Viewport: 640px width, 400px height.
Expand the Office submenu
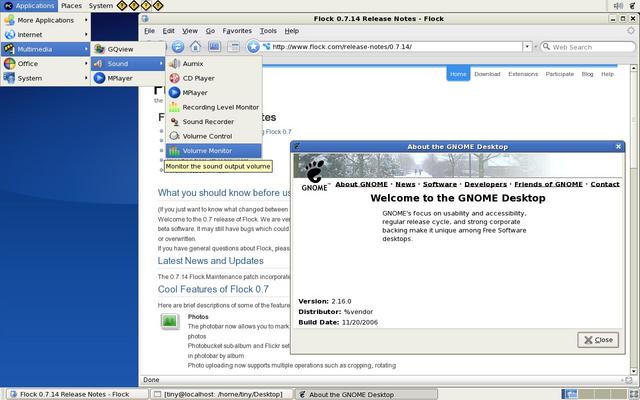tap(45, 64)
